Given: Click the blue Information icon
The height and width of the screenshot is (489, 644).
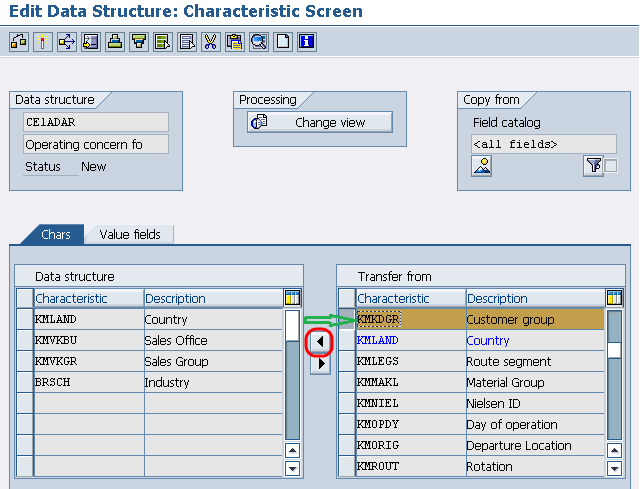Looking at the screenshot, I should click(307, 42).
